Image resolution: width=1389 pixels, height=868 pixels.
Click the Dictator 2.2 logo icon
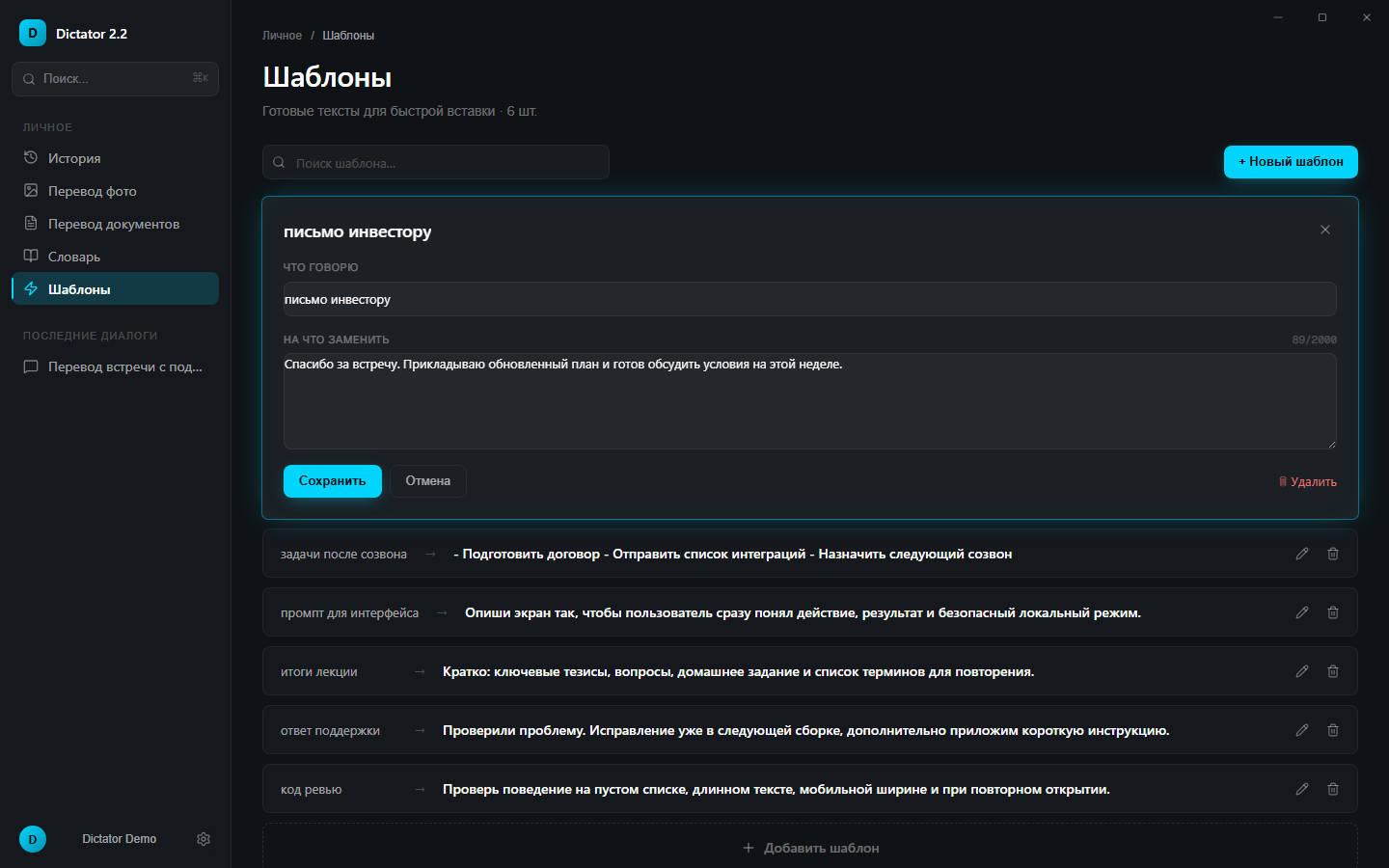(33, 33)
